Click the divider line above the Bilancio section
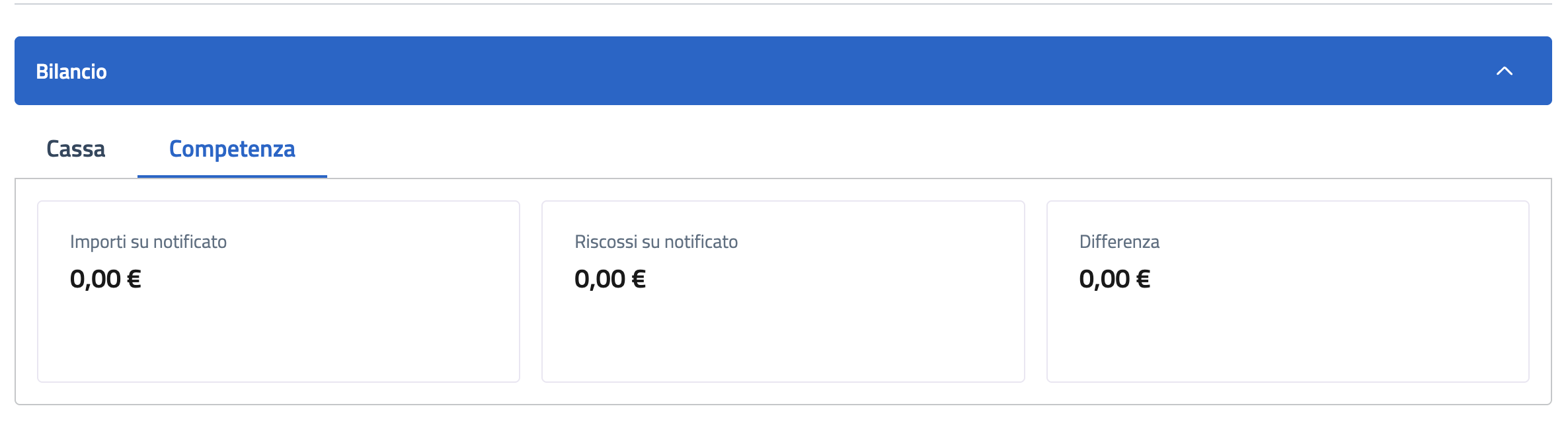 (x=783, y=4)
